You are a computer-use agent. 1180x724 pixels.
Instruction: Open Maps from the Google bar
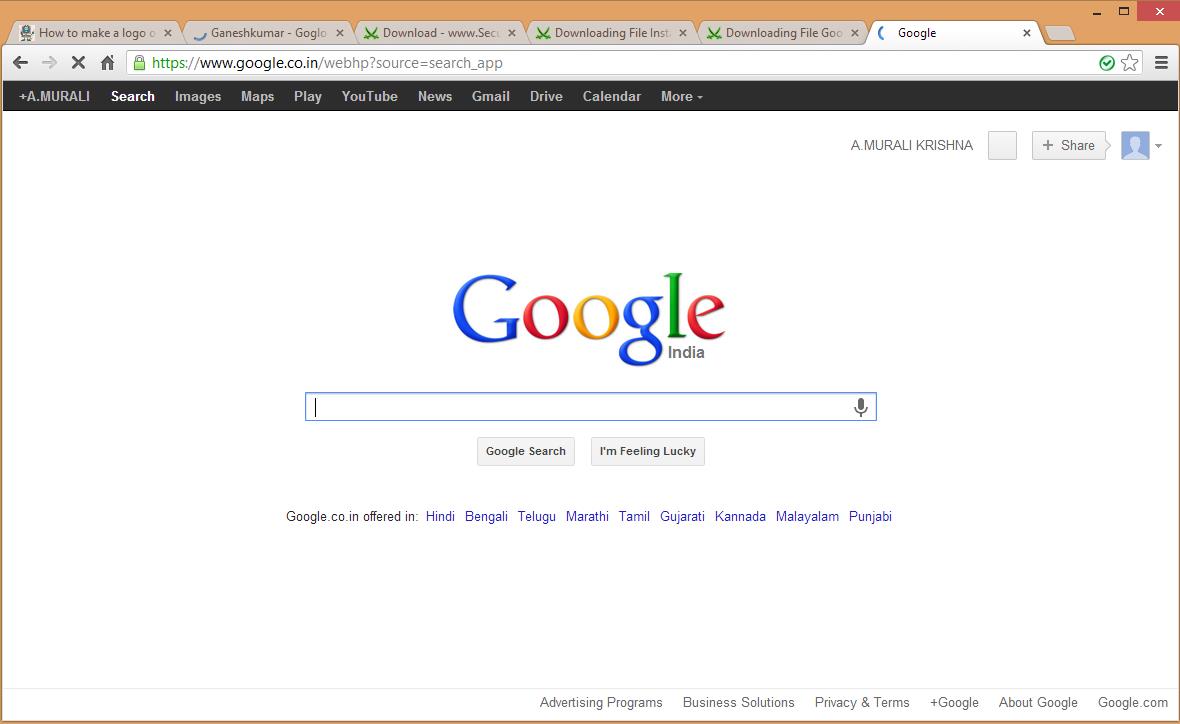pyautogui.click(x=257, y=96)
